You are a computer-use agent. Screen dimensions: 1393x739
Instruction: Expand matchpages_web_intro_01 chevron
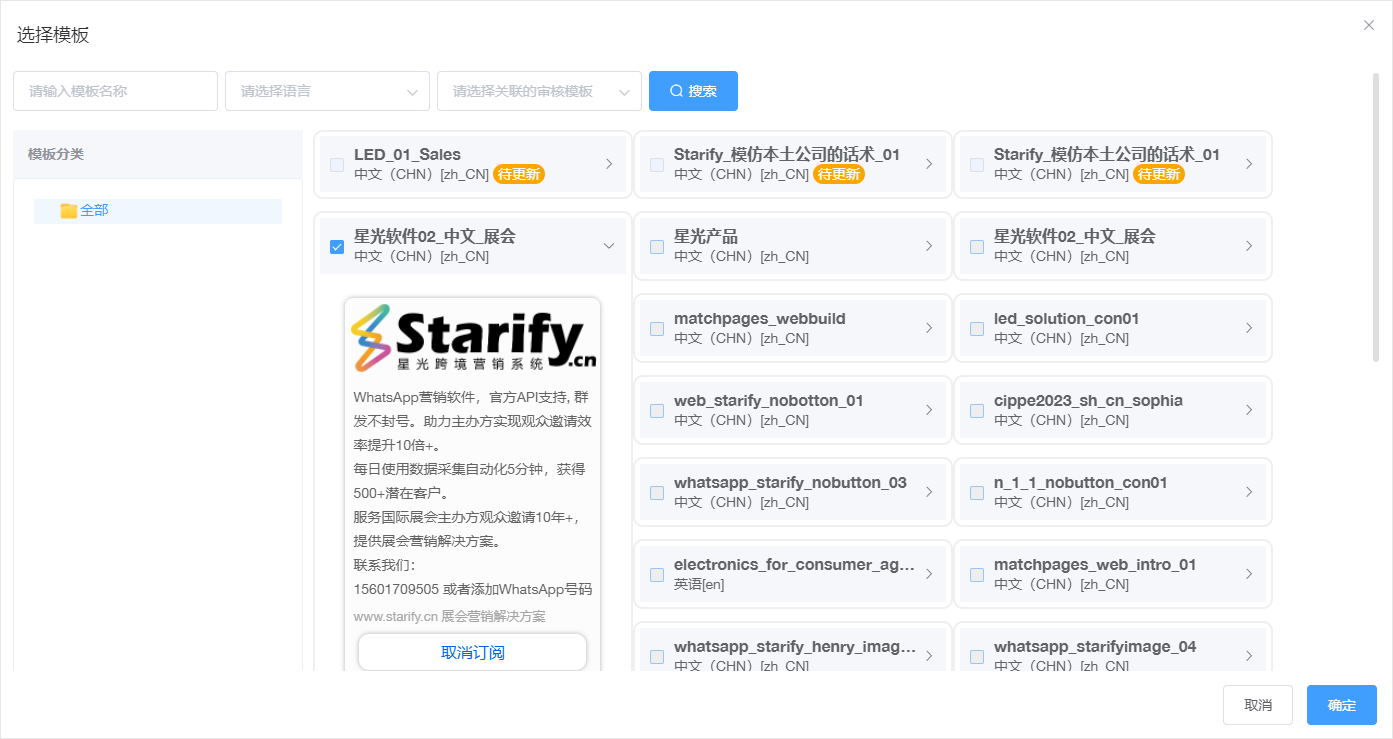[x=1249, y=574]
